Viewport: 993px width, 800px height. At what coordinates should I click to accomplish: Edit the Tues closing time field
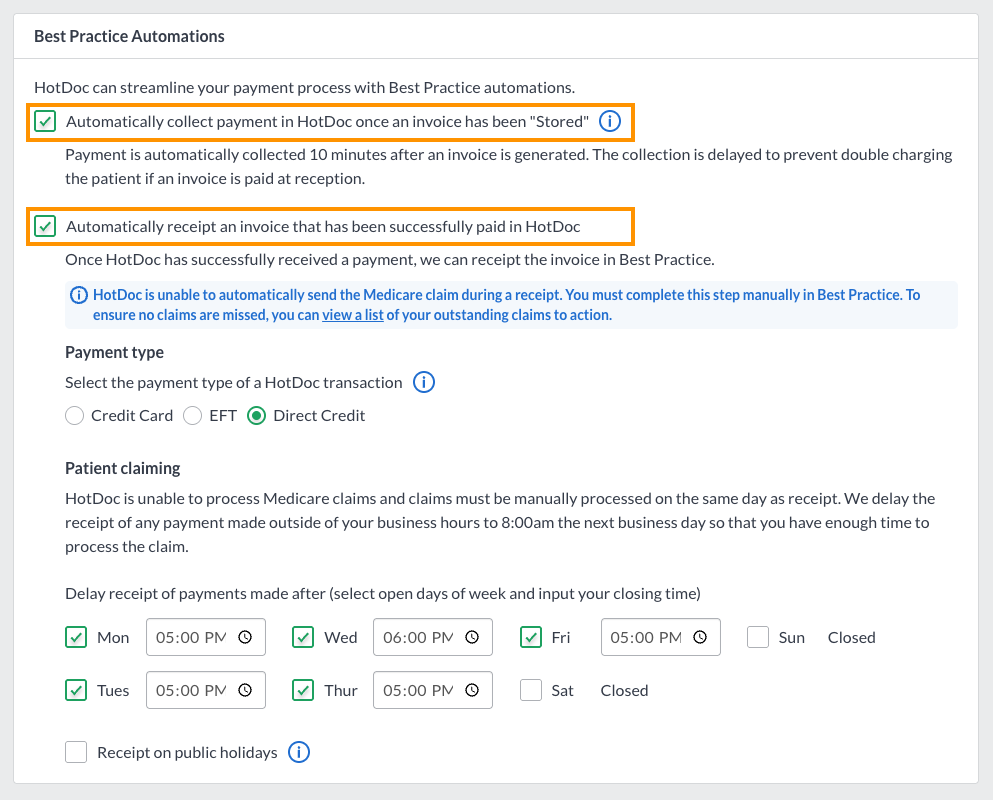(x=206, y=690)
